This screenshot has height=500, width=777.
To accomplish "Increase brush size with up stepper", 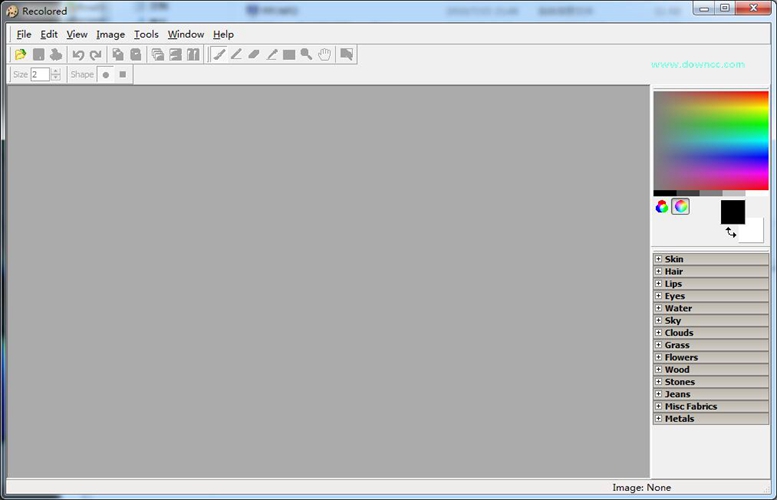I will pyautogui.click(x=56, y=71).
